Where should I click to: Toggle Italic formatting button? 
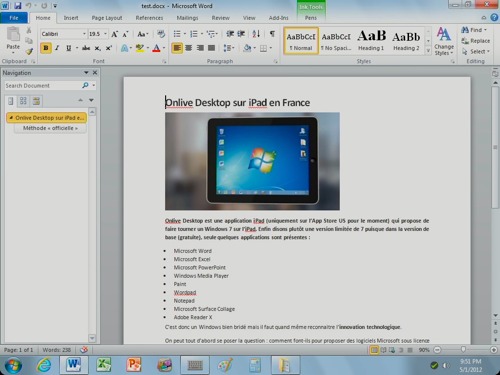[x=57, y=48]
